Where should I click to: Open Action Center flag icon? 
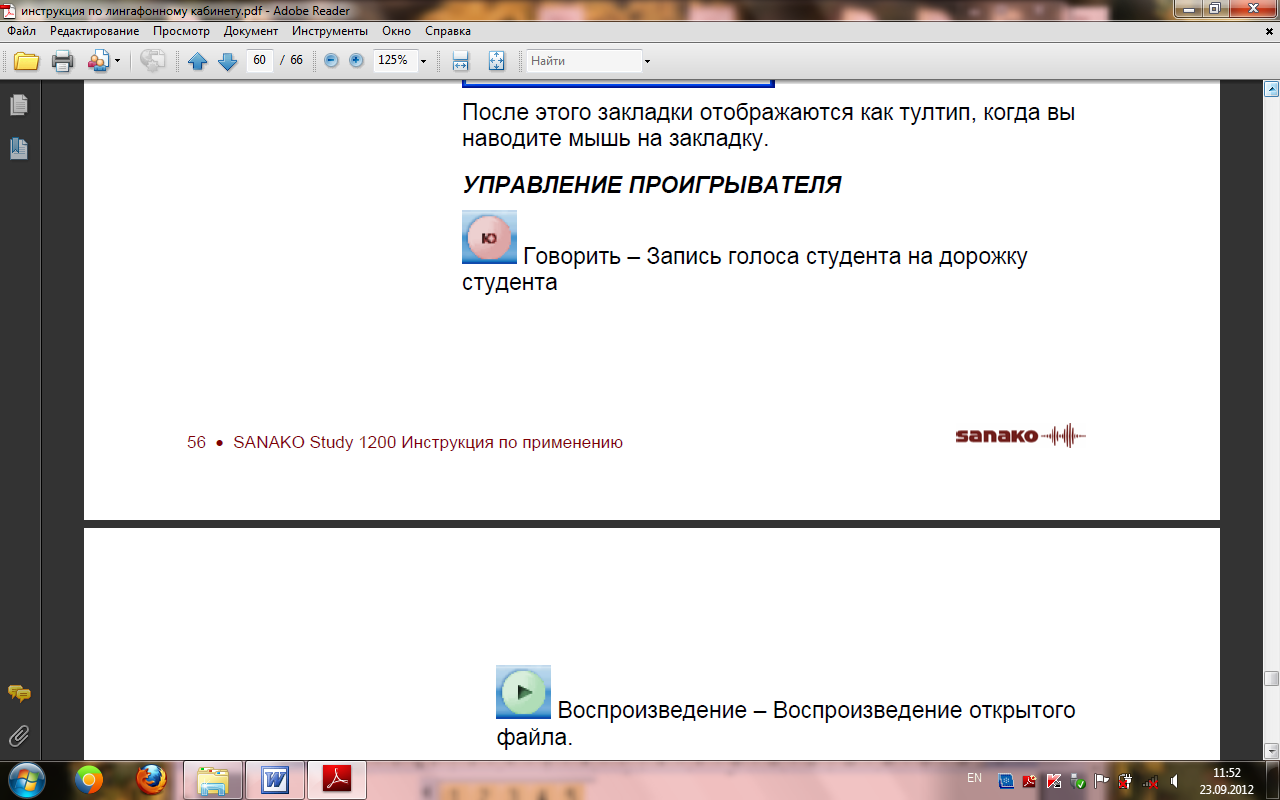pos(1101,781)
